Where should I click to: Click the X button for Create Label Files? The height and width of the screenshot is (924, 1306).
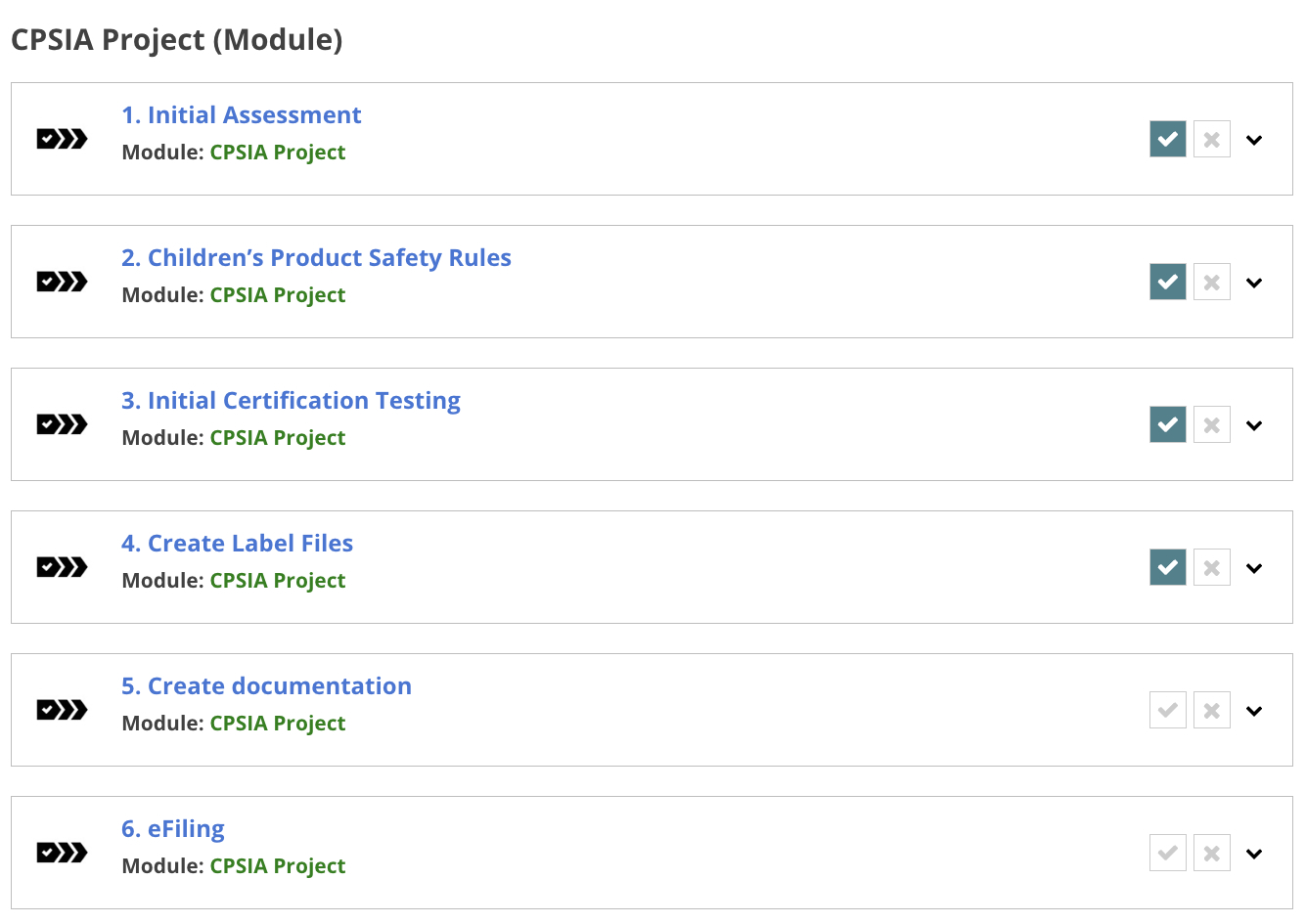click(x=1212, y=567)
